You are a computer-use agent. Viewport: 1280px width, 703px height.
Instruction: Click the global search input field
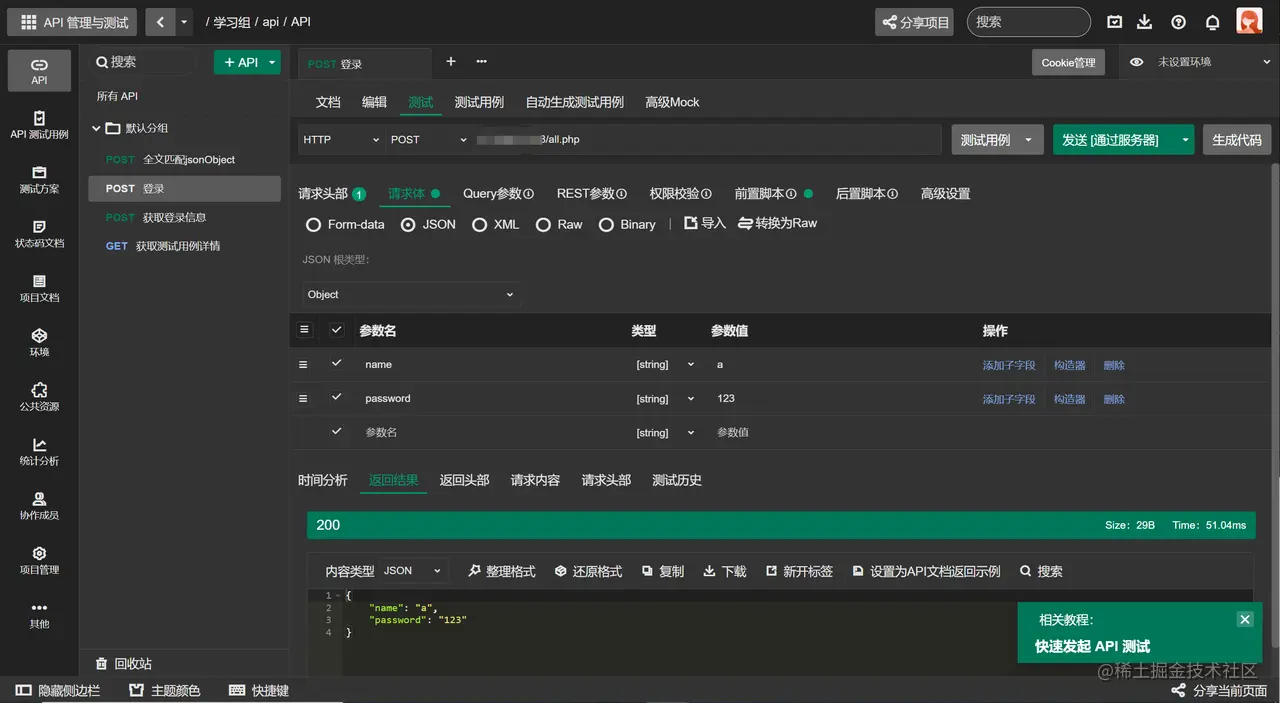point(1028,21)
